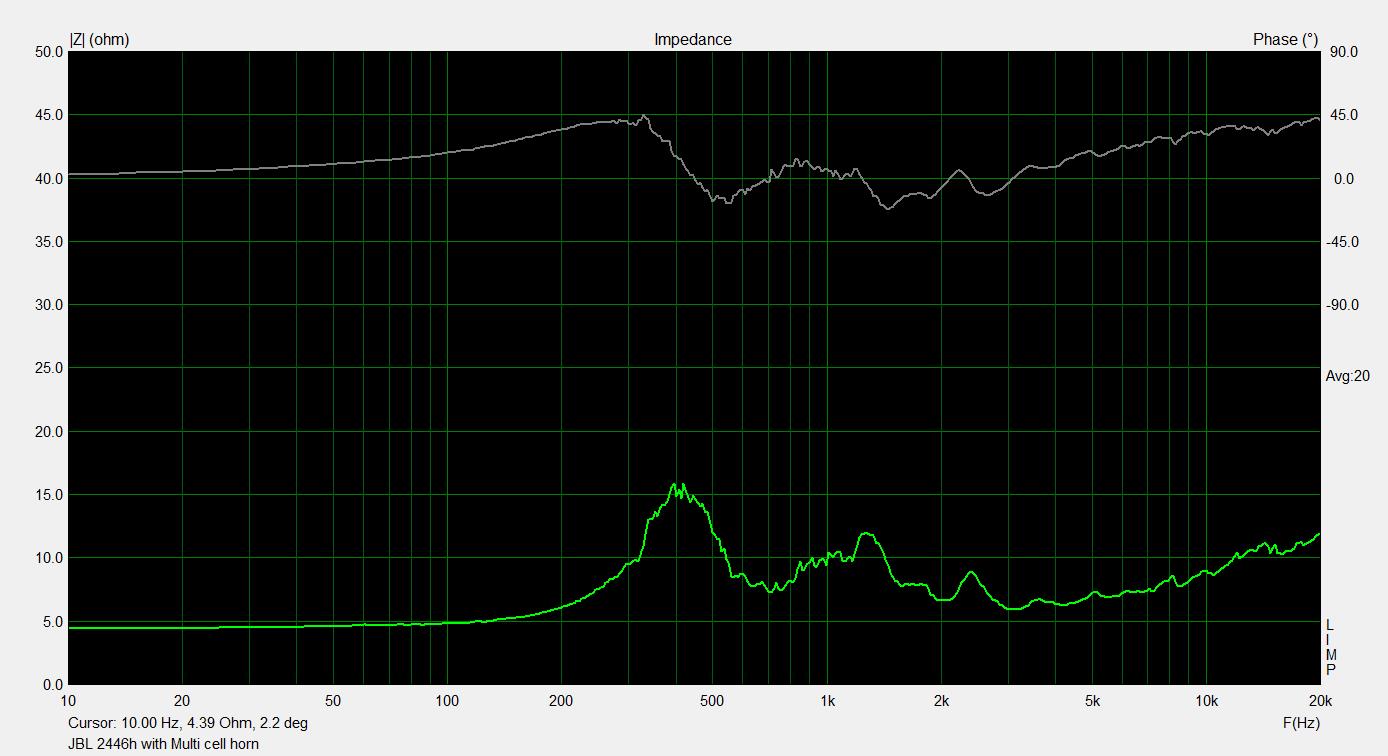Click the Phase (°) axis label
This screenshot has height=756, width=1388.
1285,40
